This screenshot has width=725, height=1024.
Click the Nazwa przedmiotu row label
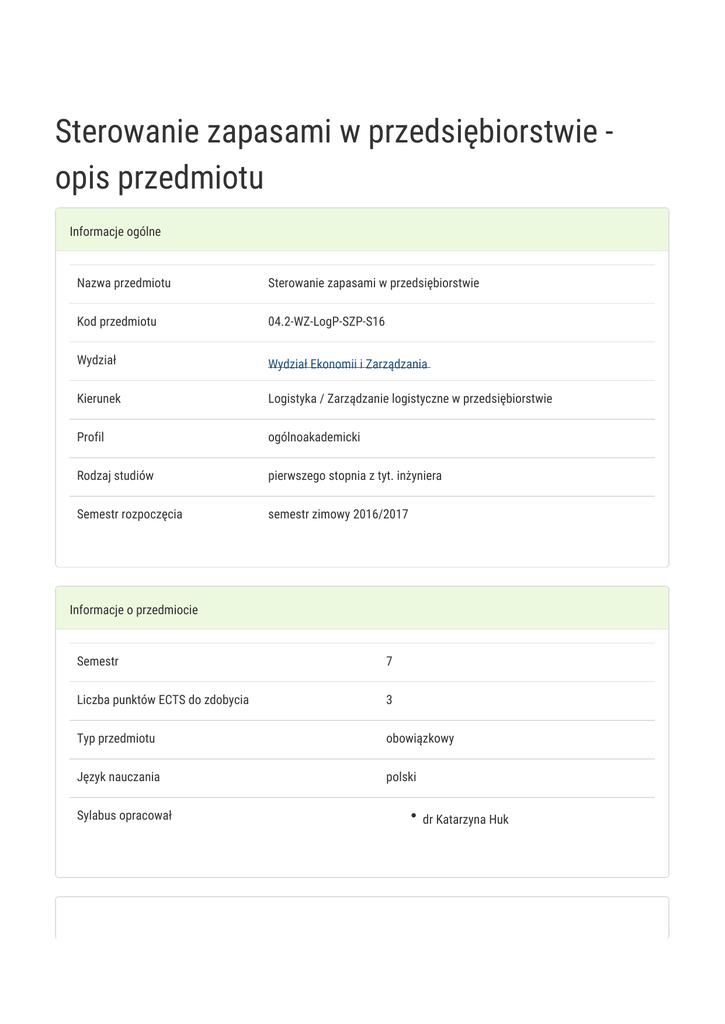point(124,283)
